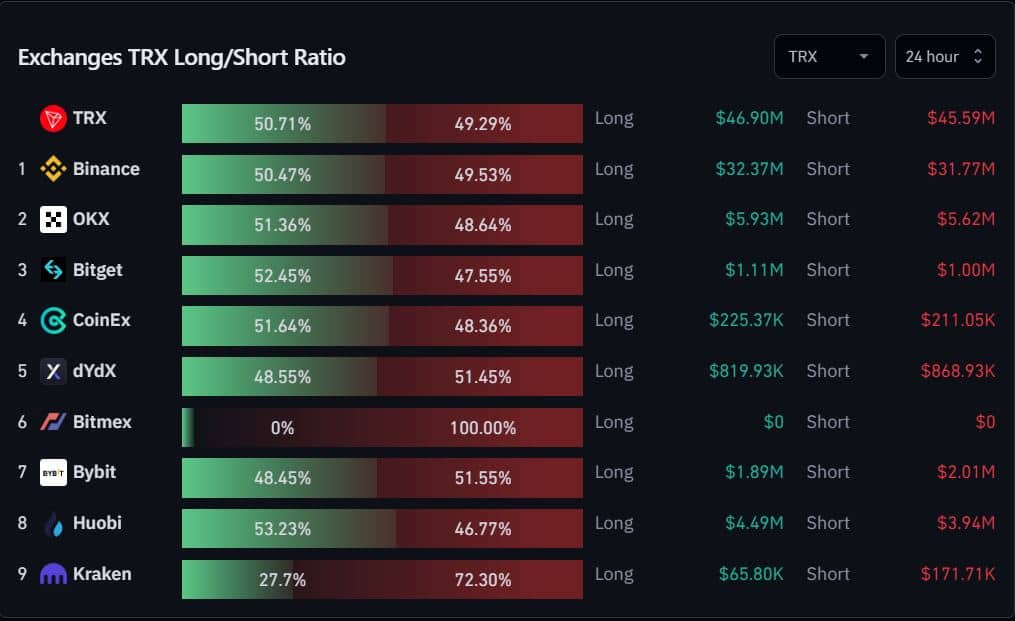Viewport: 1015px width, 621px height.
Task: Click the TRX red logo icon
Action: click(53, 119)
